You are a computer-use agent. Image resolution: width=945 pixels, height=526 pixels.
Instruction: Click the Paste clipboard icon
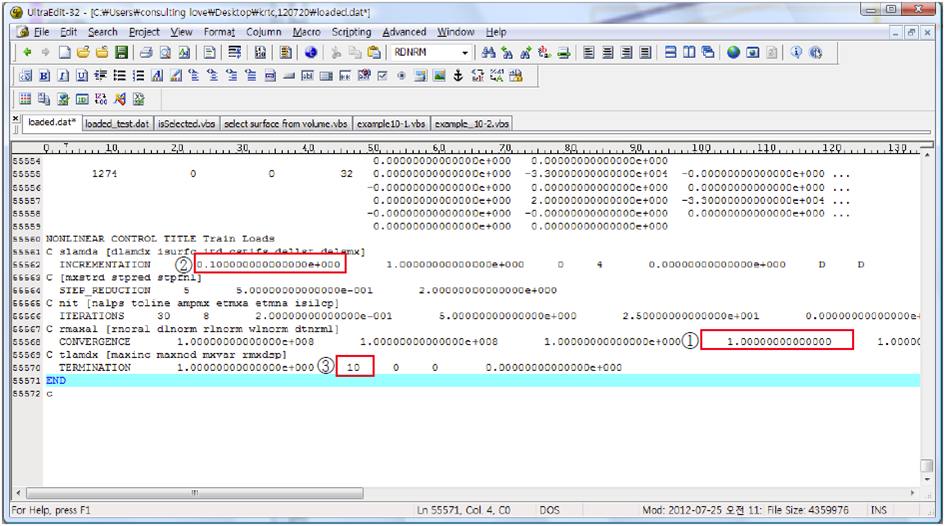click(x=374, y=53)
